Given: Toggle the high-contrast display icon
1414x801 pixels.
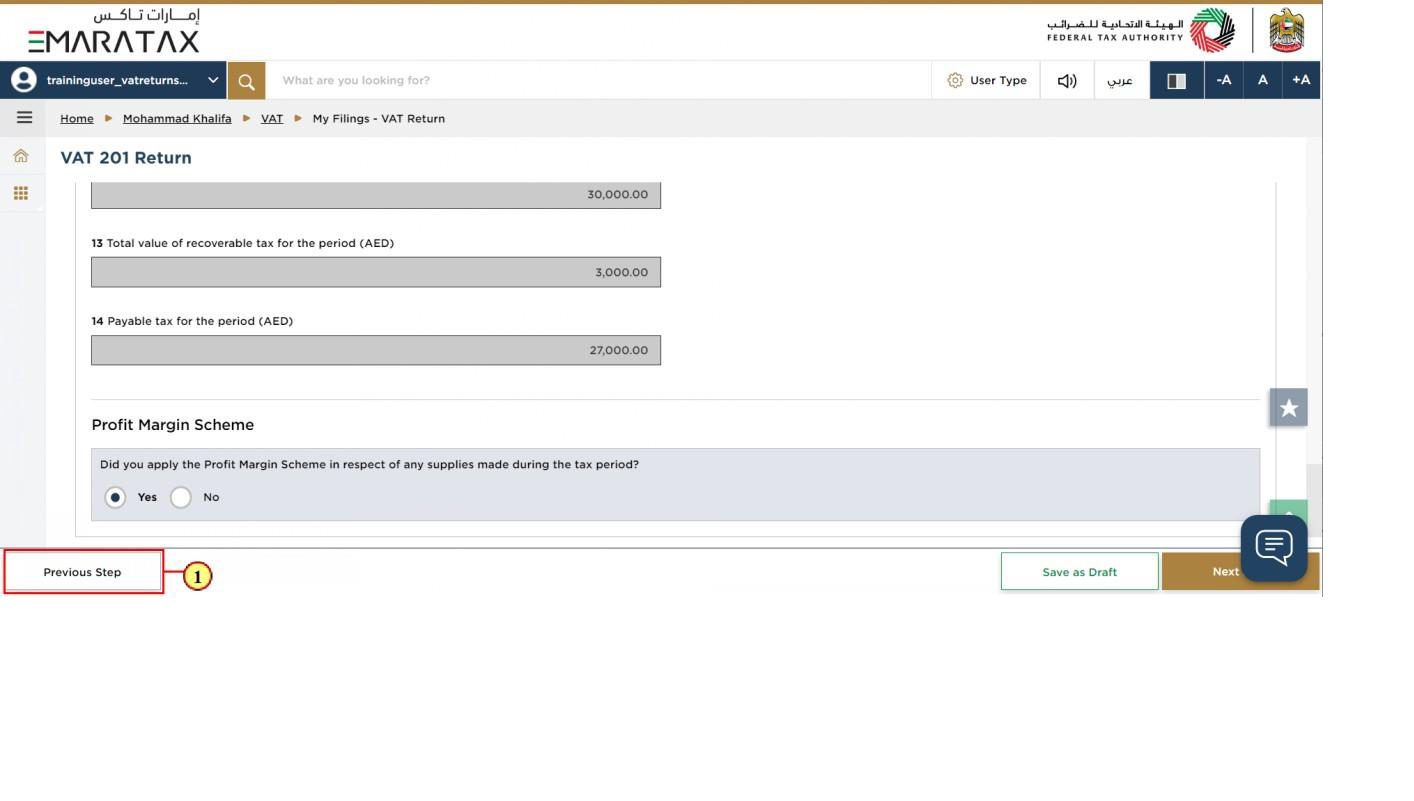Looking at the screenshot, I should pyautogui.click(x=1177, y=80).
